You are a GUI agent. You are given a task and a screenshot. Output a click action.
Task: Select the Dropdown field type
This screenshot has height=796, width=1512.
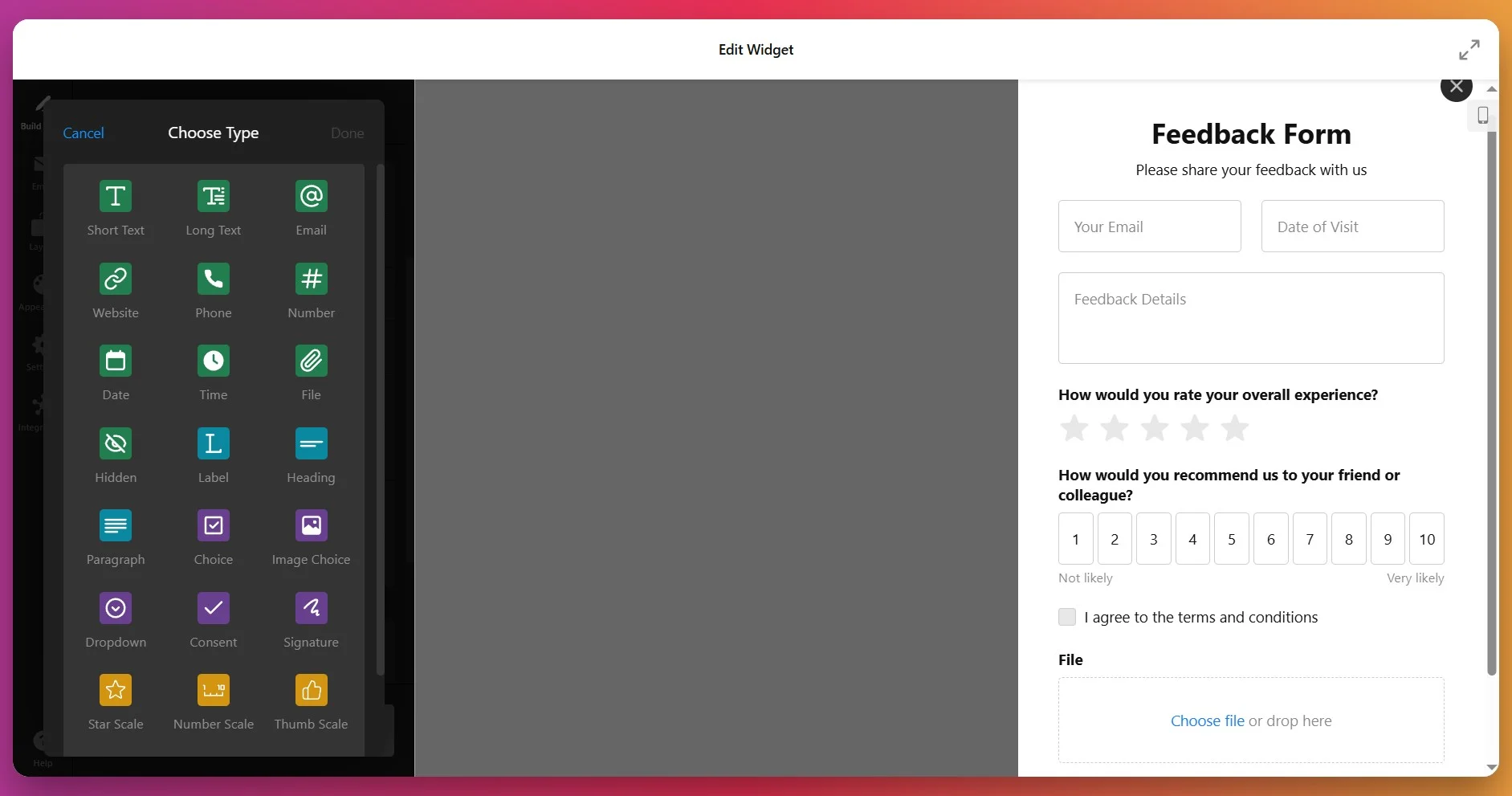point(116,619)
